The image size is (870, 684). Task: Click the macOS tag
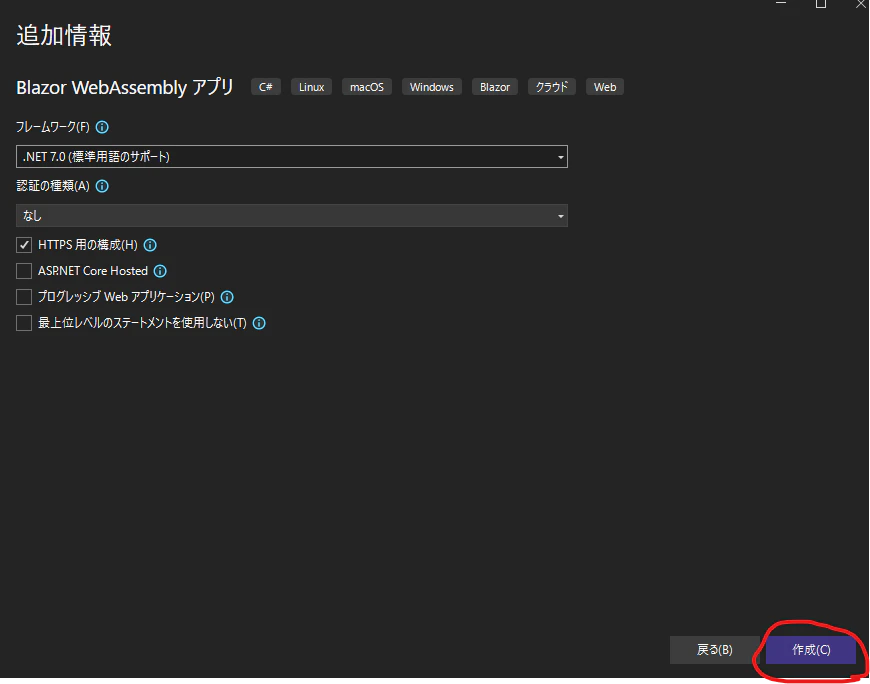(367, 87)
